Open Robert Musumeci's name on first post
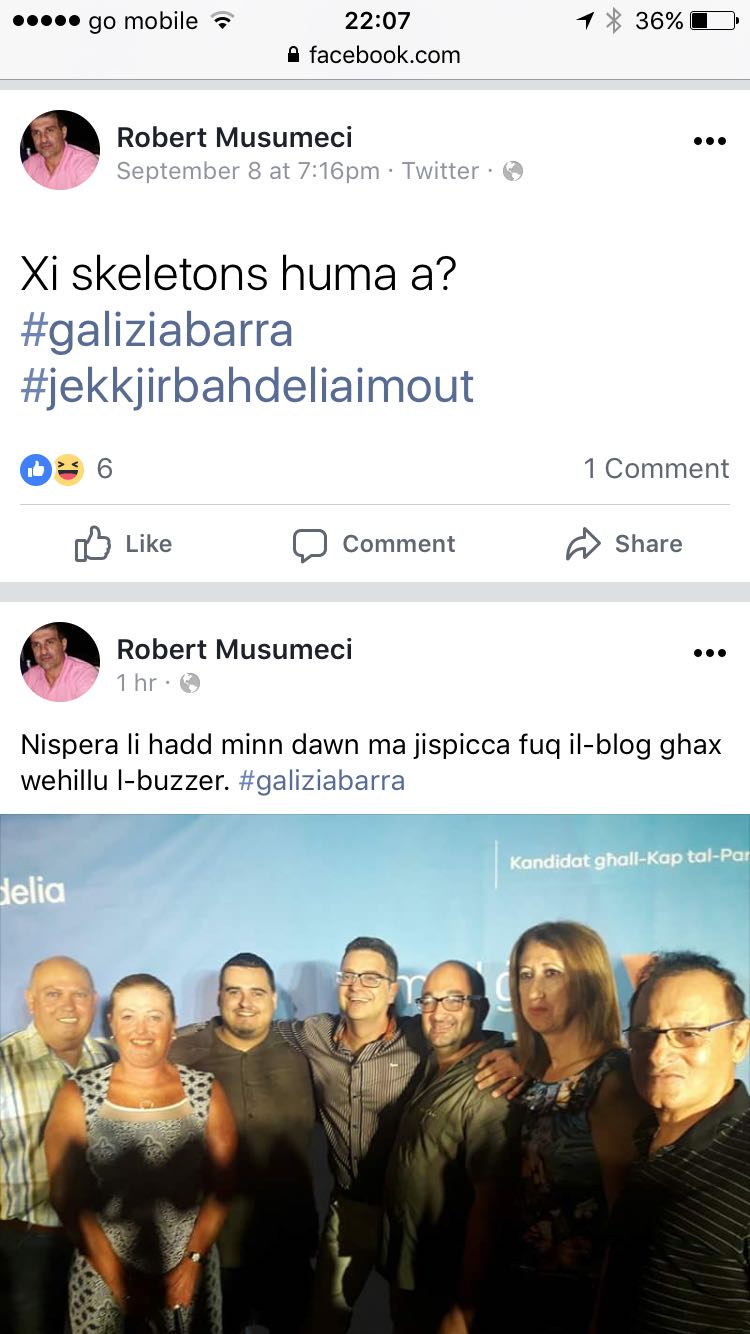750x1334 pixels. tap(235, 137)
